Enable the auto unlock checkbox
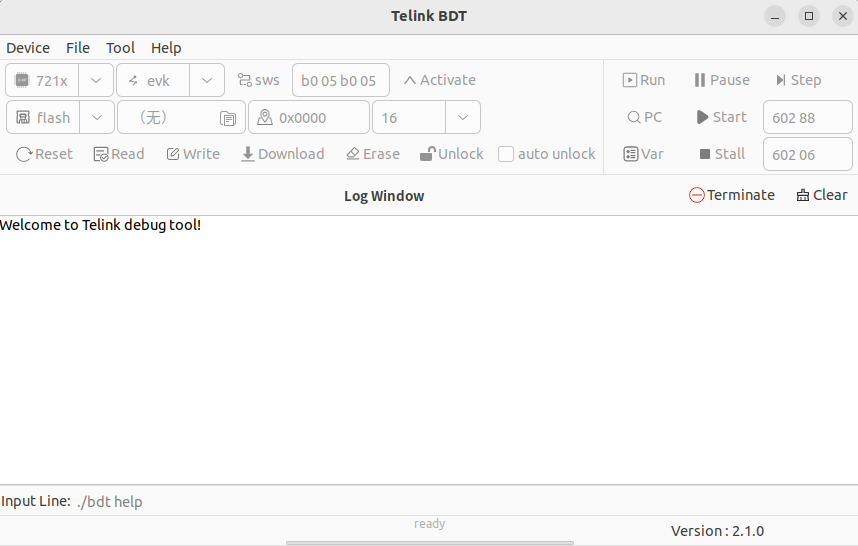Screen dimensions: 858x546 pos(506,154)
